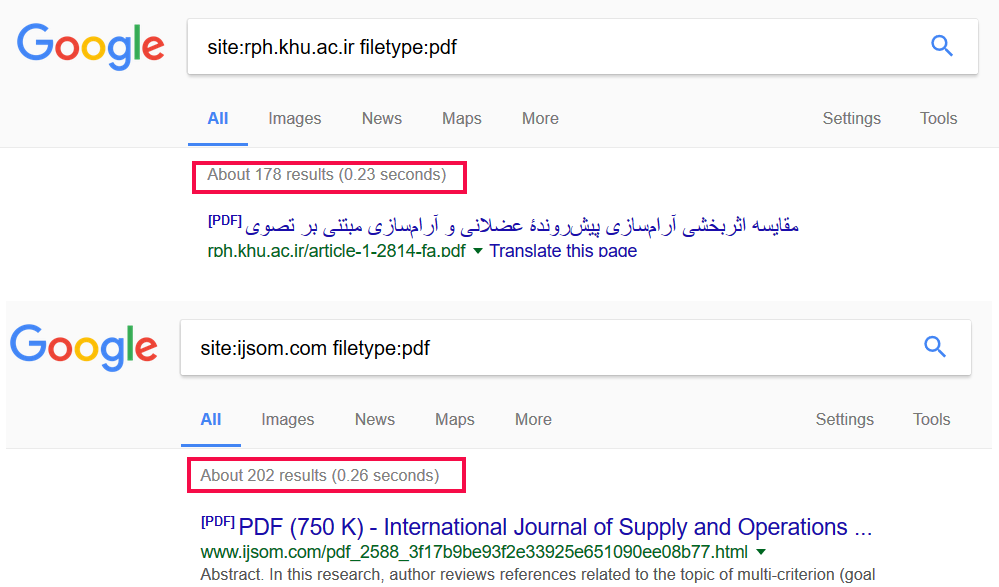
Task: Click the Translate this page link
Action: [563, 250]
